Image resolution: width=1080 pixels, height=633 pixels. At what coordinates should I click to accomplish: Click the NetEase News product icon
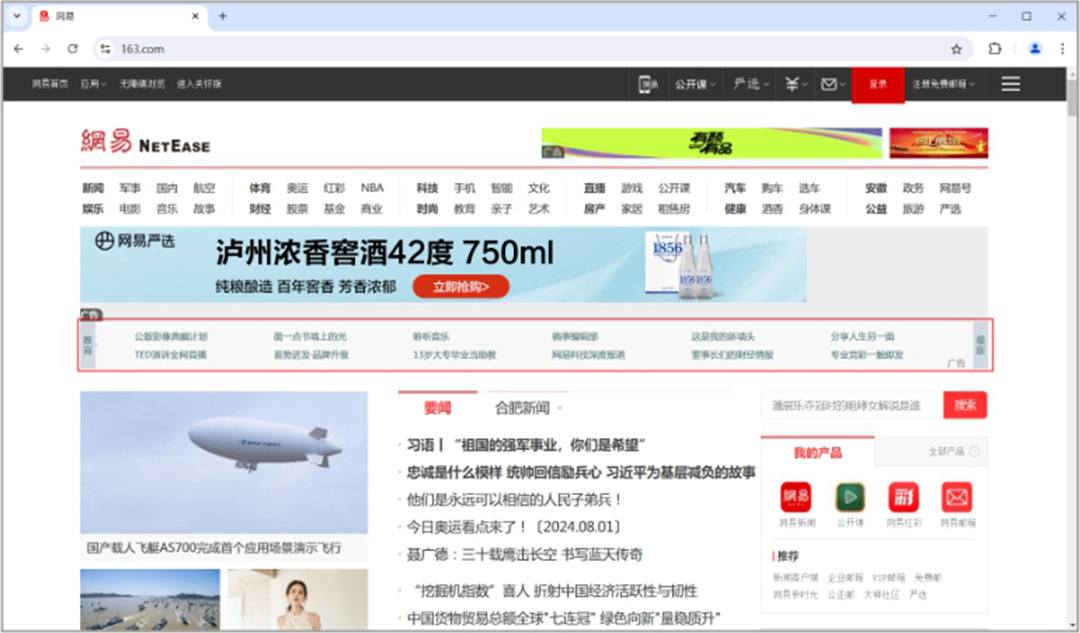point(797,497)
